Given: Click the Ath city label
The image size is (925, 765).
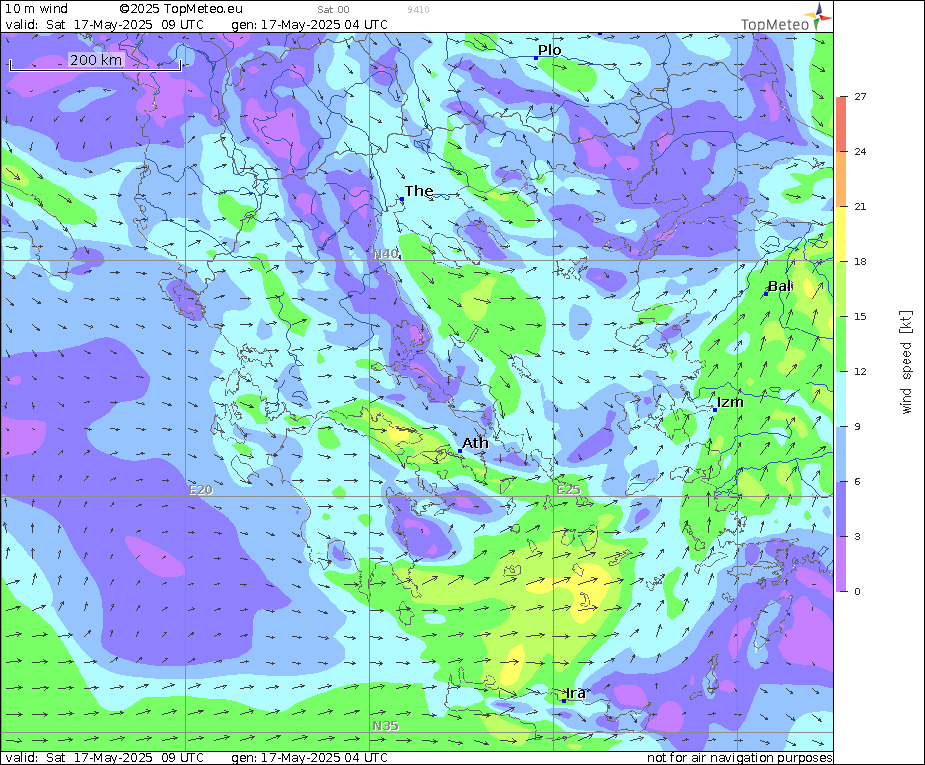Looking at the screenshot, I should (x=475, y=443).
